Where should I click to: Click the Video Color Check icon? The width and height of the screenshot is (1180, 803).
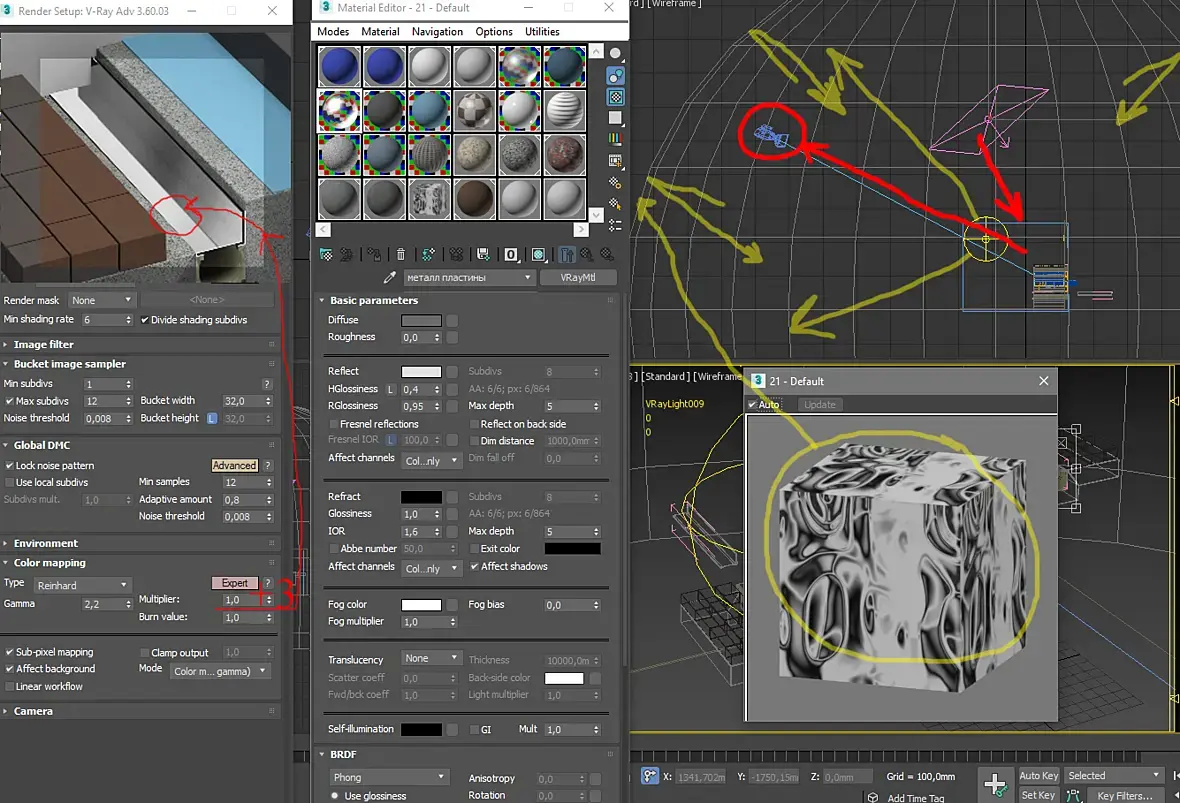click(616, 139)
